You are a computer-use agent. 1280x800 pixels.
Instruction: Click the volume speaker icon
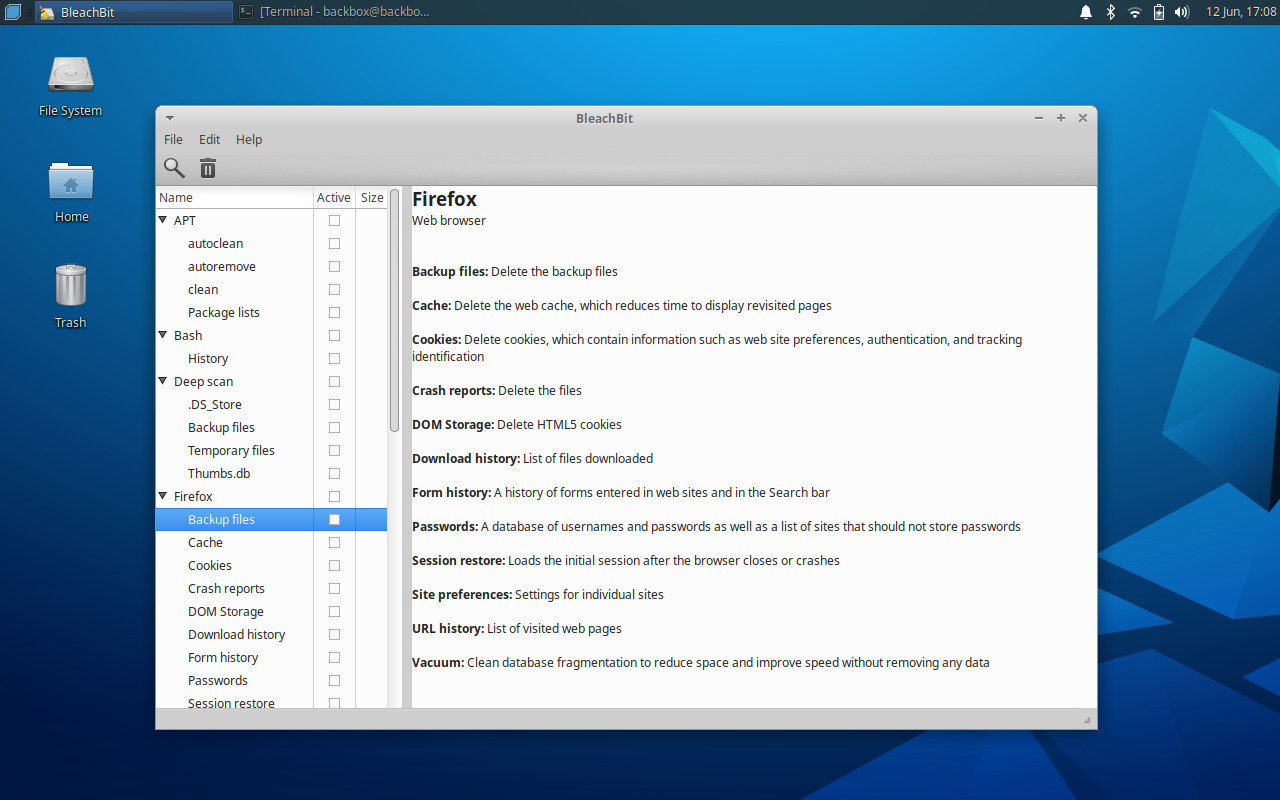pos(1182,12)
